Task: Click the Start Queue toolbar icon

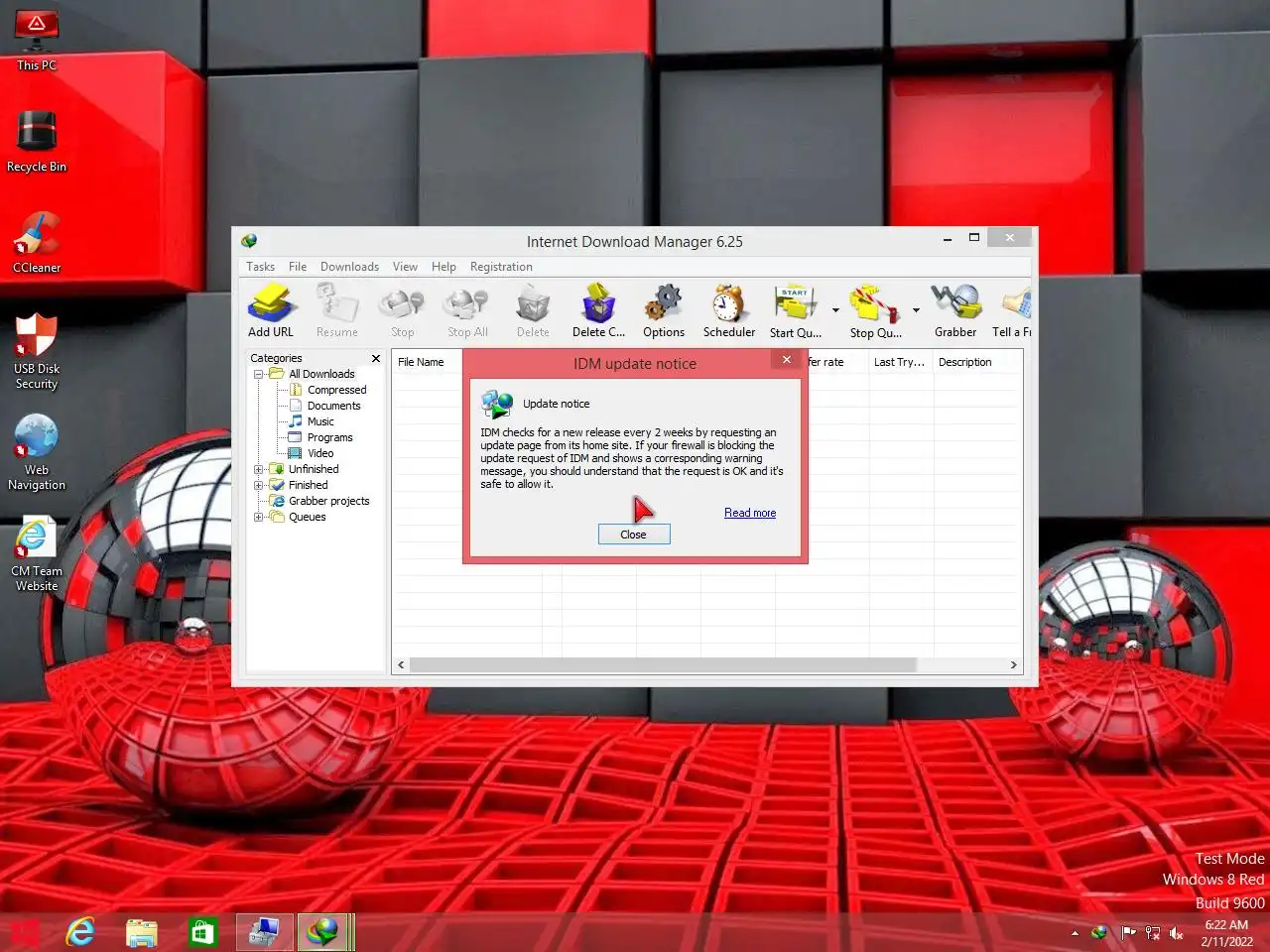Action: click(796, 310)
